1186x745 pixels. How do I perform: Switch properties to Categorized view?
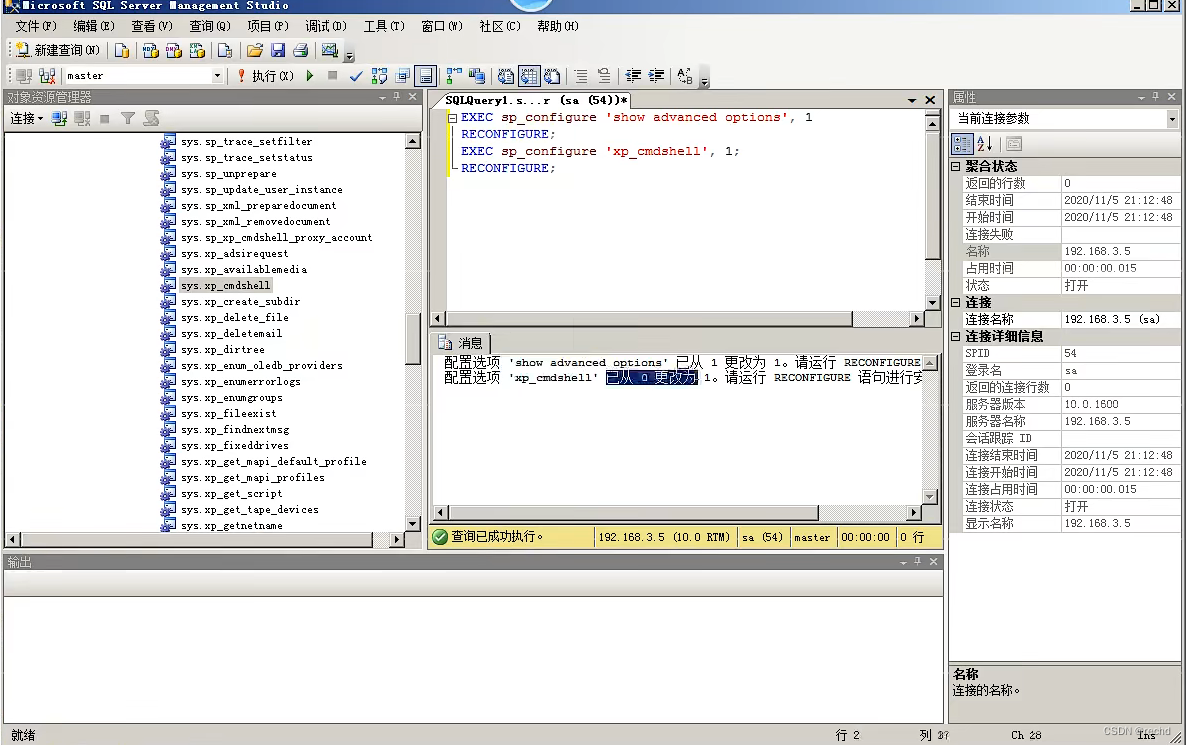point(962,144)
